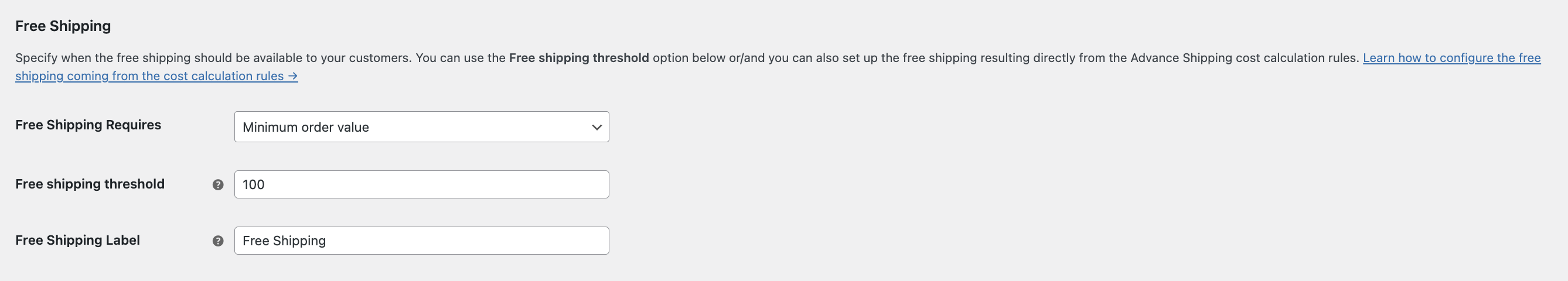The height and width of the screenshot is (281, 1568).
Task: Click the 'Free Shipping Label' field label
Action: coord(77,240)
